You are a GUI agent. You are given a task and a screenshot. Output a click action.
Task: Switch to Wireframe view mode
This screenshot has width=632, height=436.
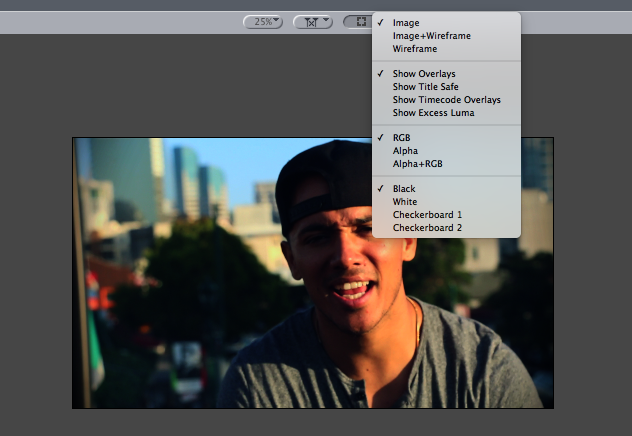click(446, 49)
